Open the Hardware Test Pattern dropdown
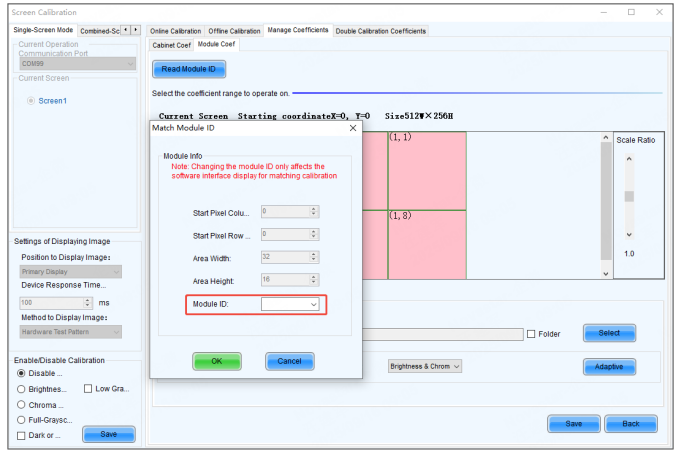This screenshot has width=678, height=455. coord(70,332)
